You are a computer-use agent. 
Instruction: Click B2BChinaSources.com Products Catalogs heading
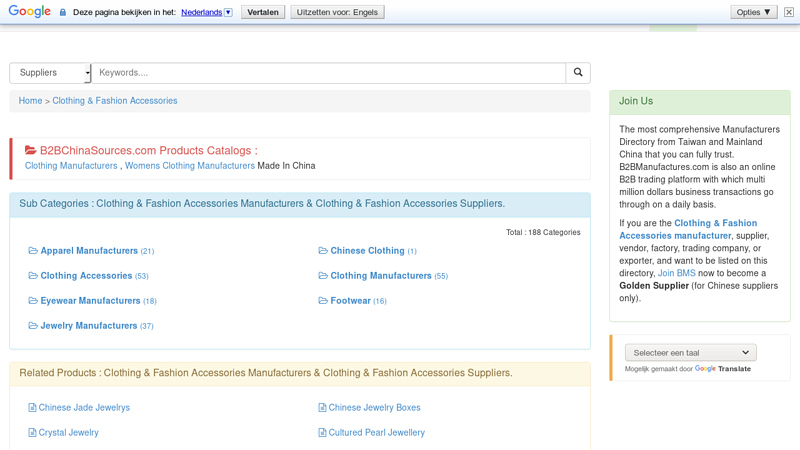(148, 150)
